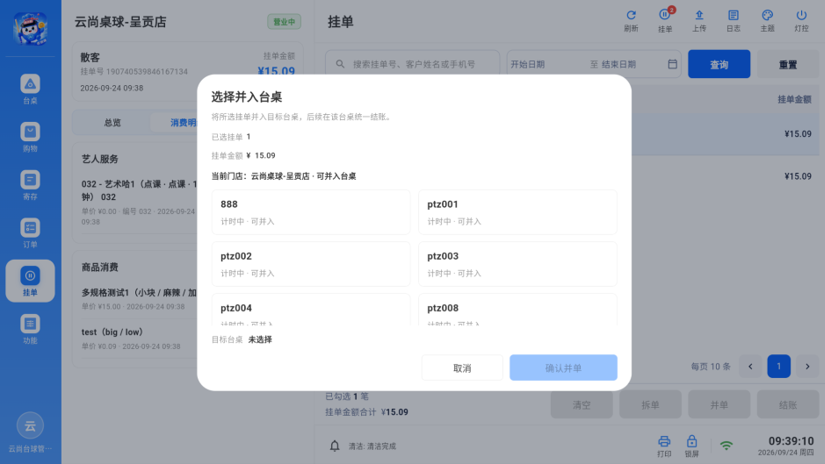The width and height of the screenshot is (825, 464).
Task: Click 取消 to cancel merge dialog
Action: coord(462,368)
